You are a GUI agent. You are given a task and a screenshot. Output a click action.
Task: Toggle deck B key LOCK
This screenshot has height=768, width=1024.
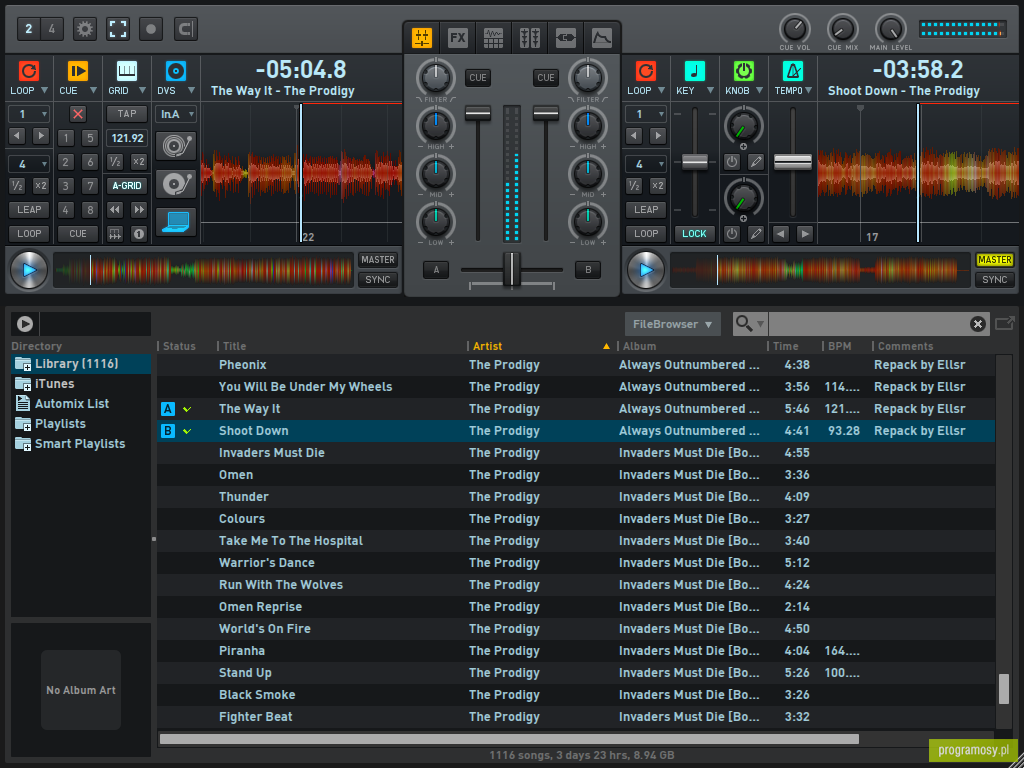[694, 234]
